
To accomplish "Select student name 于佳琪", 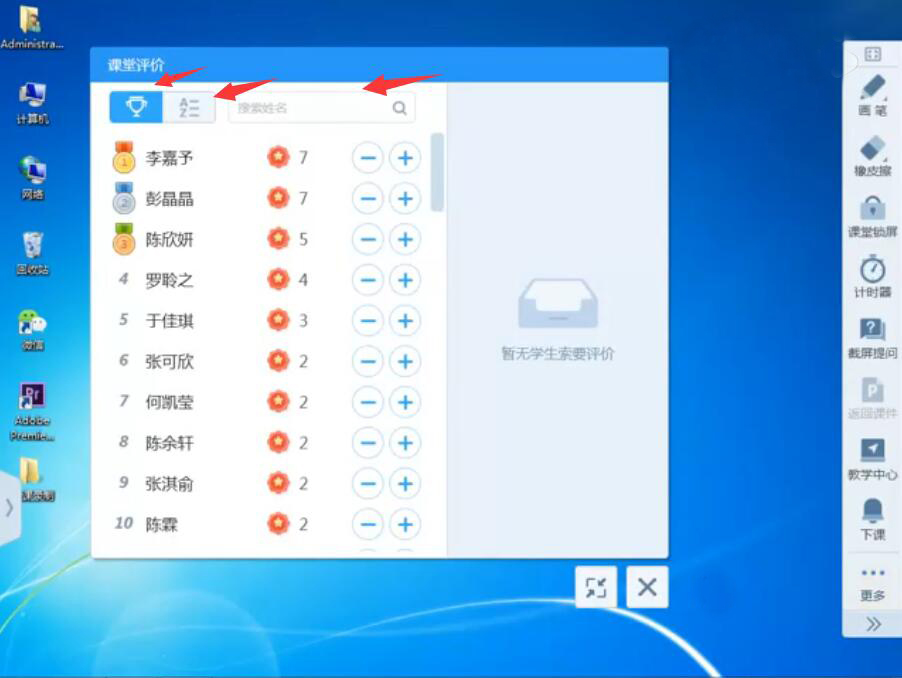I will (x=169, y=321).
